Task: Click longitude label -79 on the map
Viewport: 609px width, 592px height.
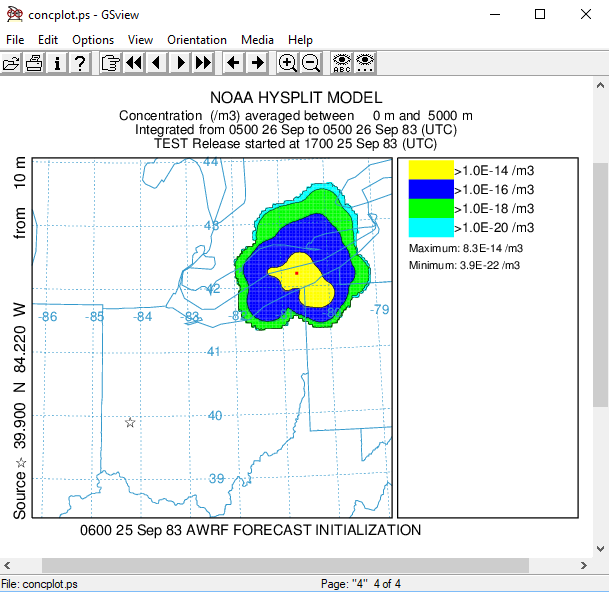Action: pos(379,310)
